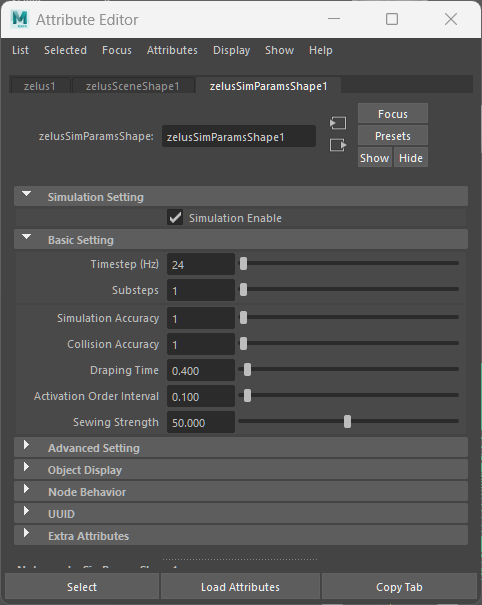Click the Draping Time value field
The width and height of the screenshot is (482, 605).
click(x=201, y=370)
